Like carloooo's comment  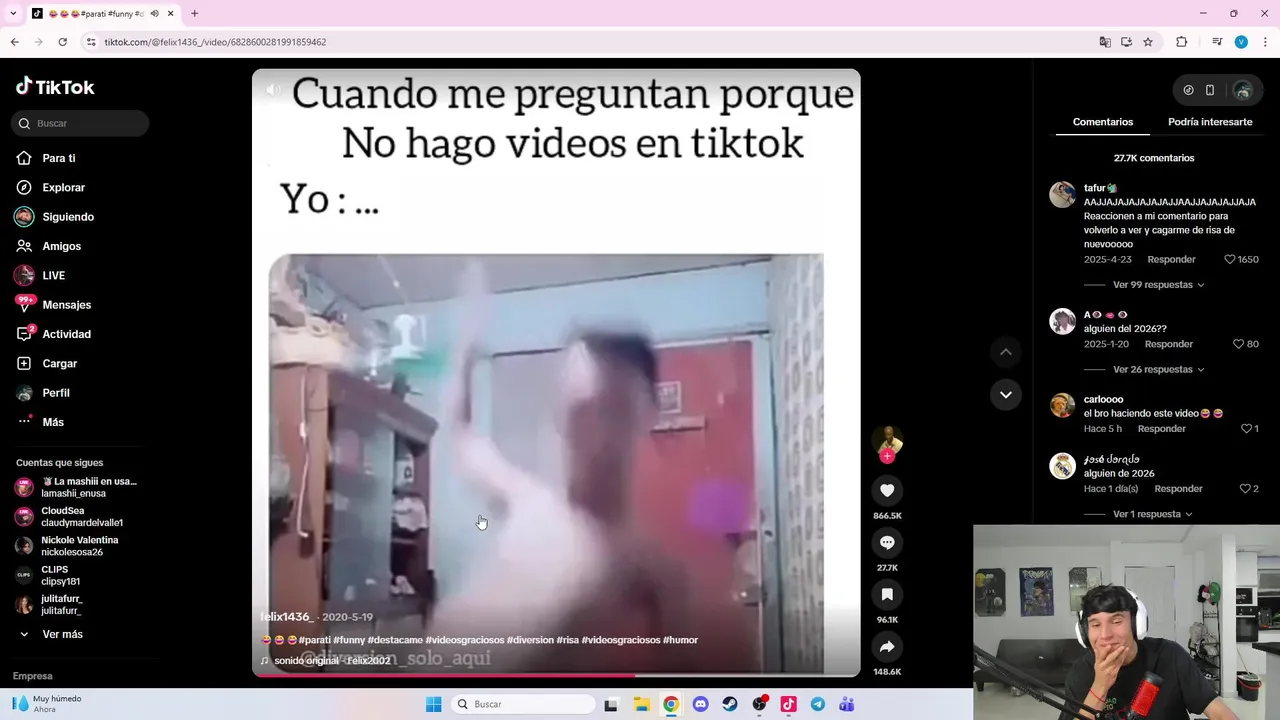coord(1246,428)
